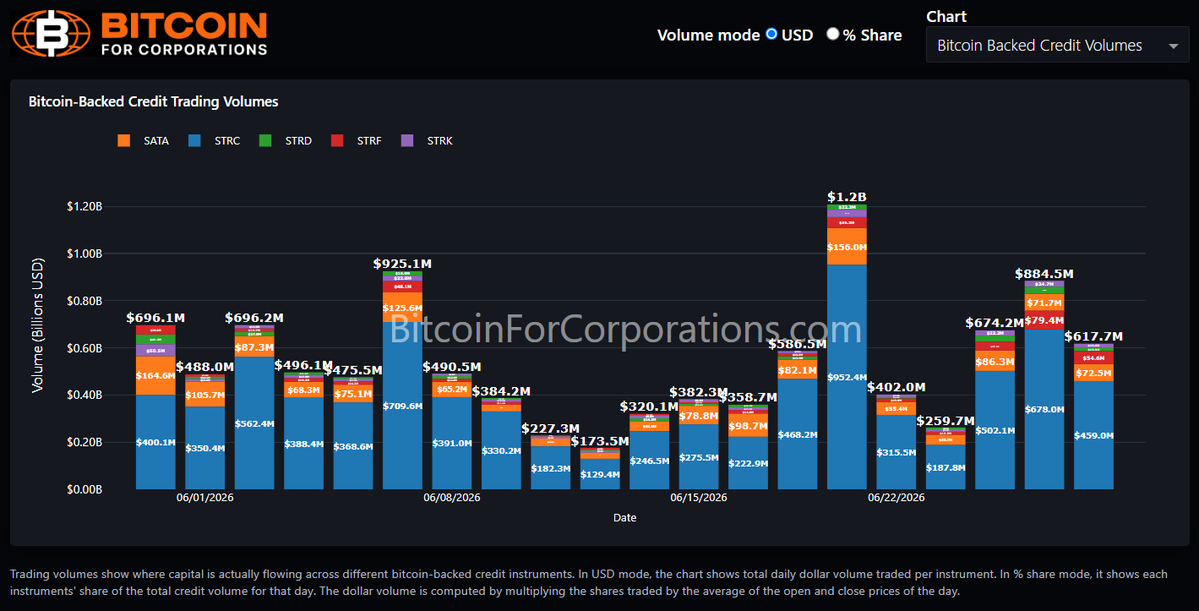Toggle the STRC blue legend swatch

195,141
